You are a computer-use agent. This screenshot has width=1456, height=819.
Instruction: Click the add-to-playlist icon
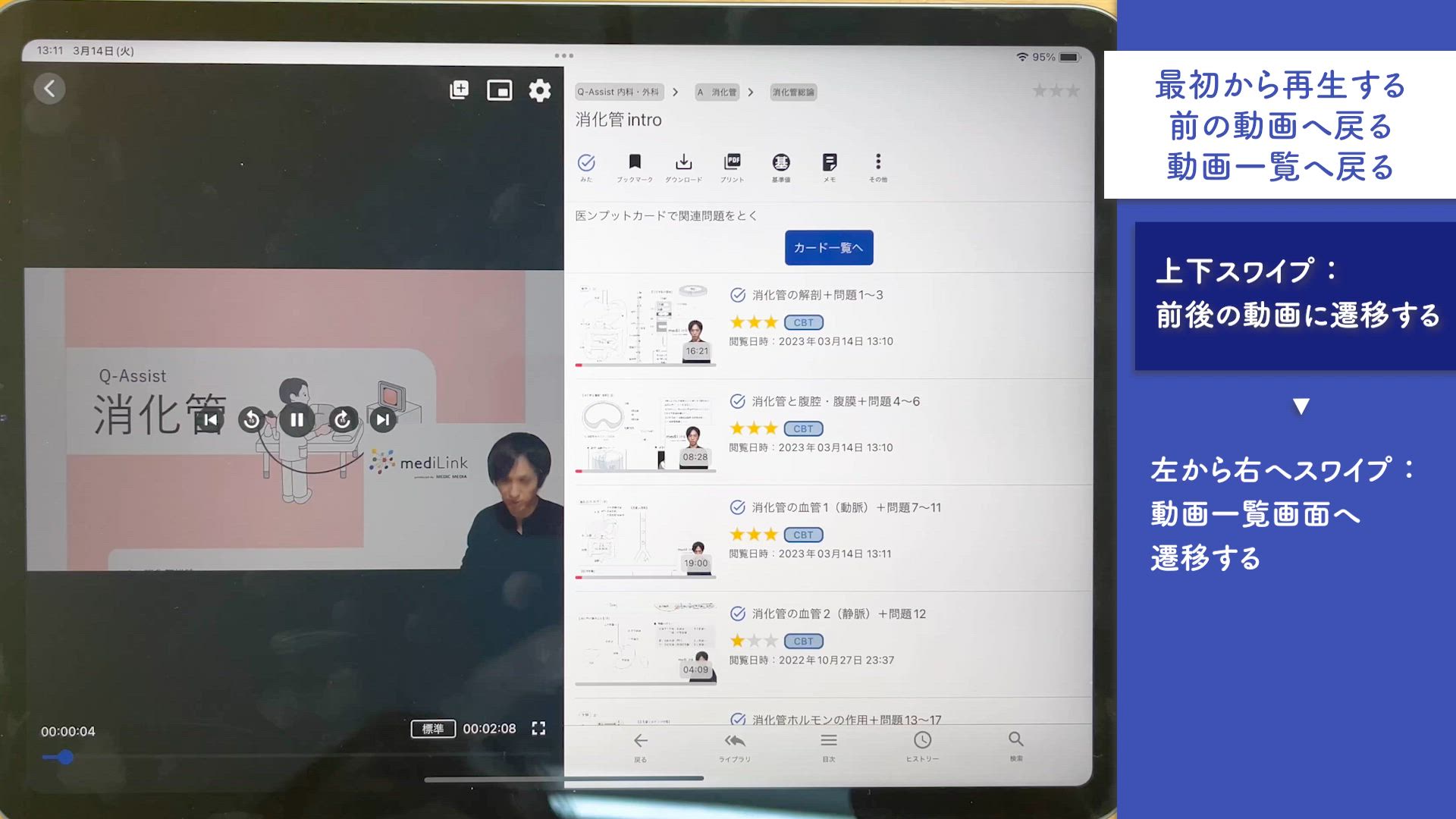point(459,89)
